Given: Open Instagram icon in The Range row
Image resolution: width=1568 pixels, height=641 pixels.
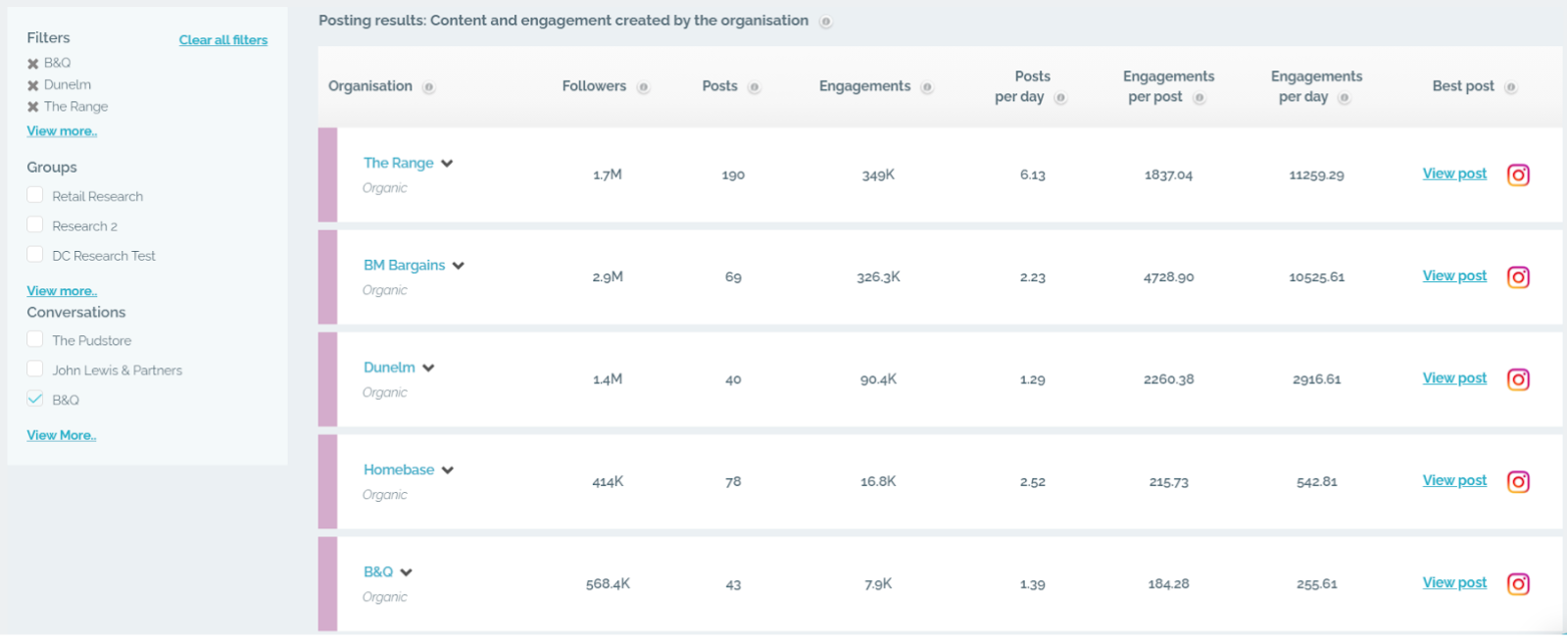Looking at the screenshot, I should pyautogui.click(x=1518, y=175).
